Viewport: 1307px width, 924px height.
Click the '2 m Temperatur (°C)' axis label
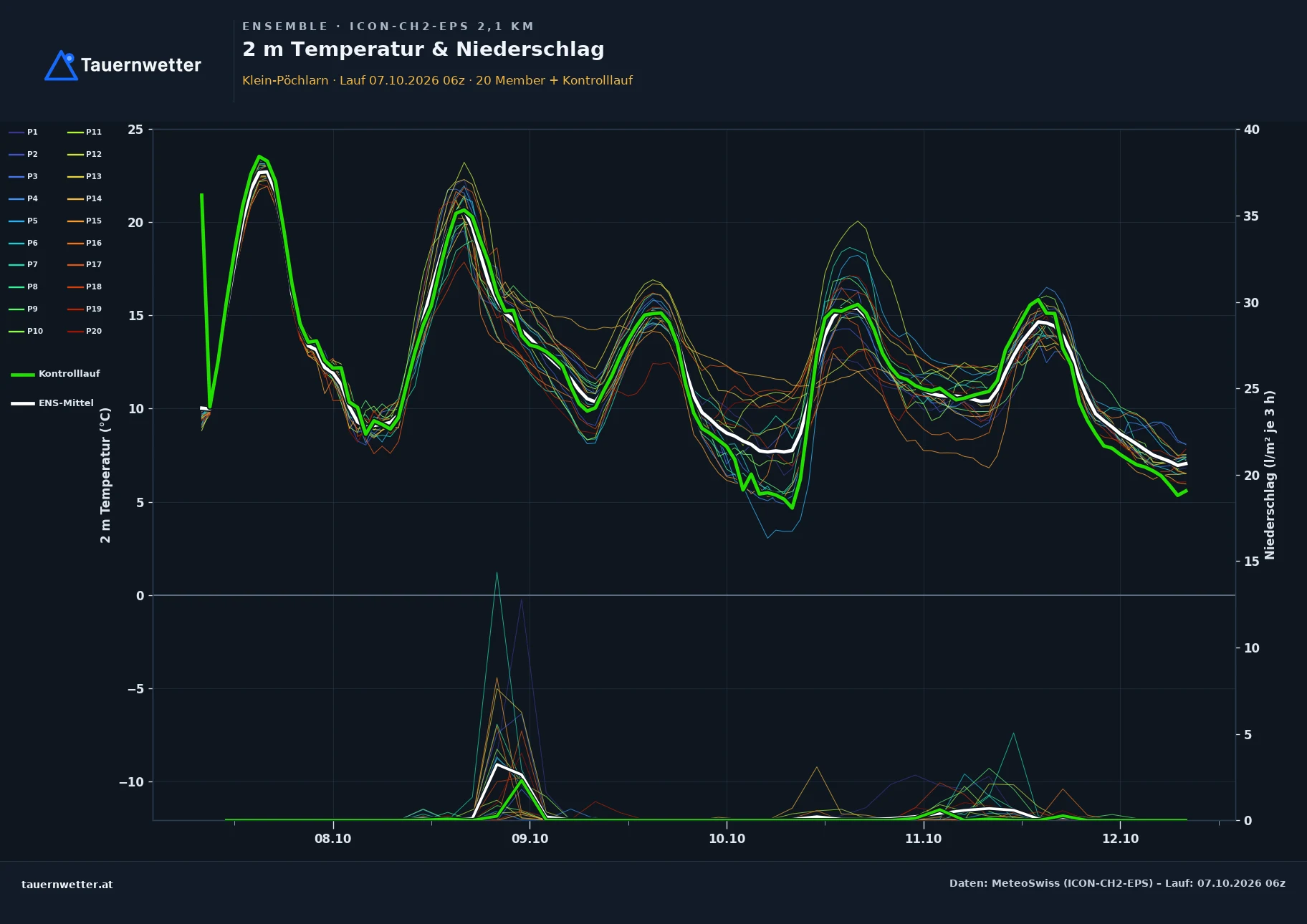(x=105, y=475)
